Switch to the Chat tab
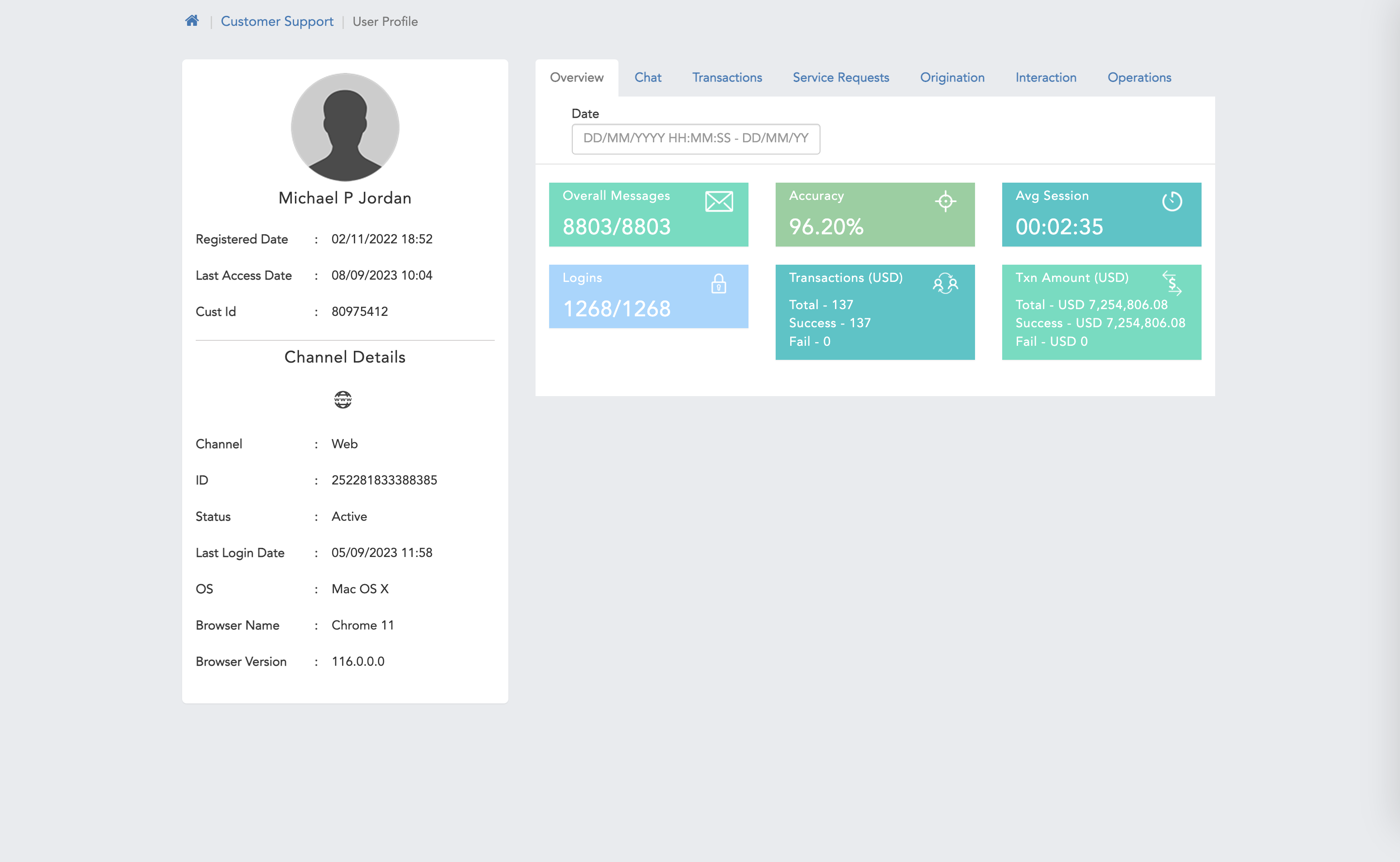 pos(648,77)
